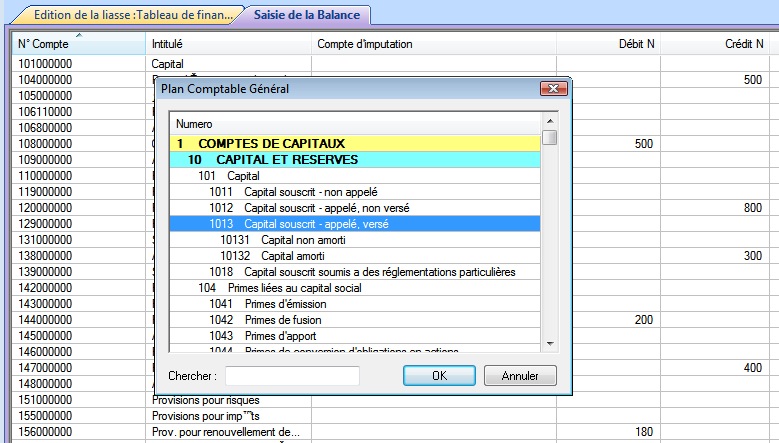Select account cell 138000000
Viewport: 779px width, 443px height.
pyautogui.click(x=78, y=256)
